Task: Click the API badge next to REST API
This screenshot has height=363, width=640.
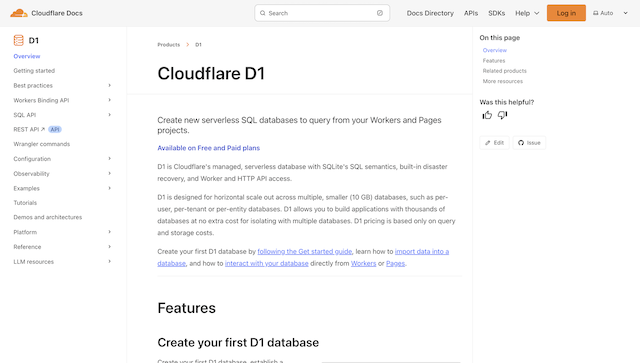Action: pyautogui.click(x=55, y=129)
